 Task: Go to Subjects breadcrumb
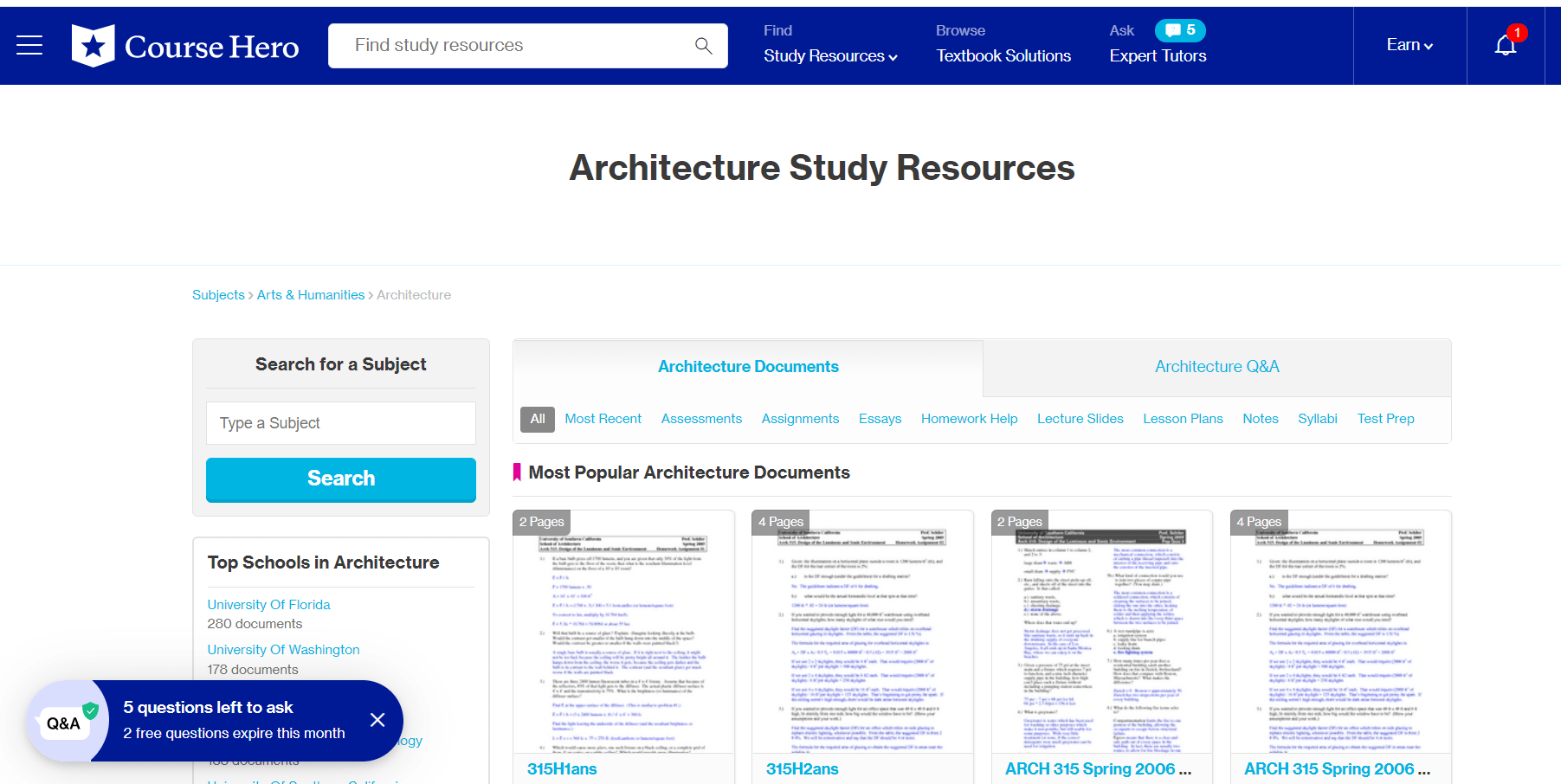click(x=218, y=295)
